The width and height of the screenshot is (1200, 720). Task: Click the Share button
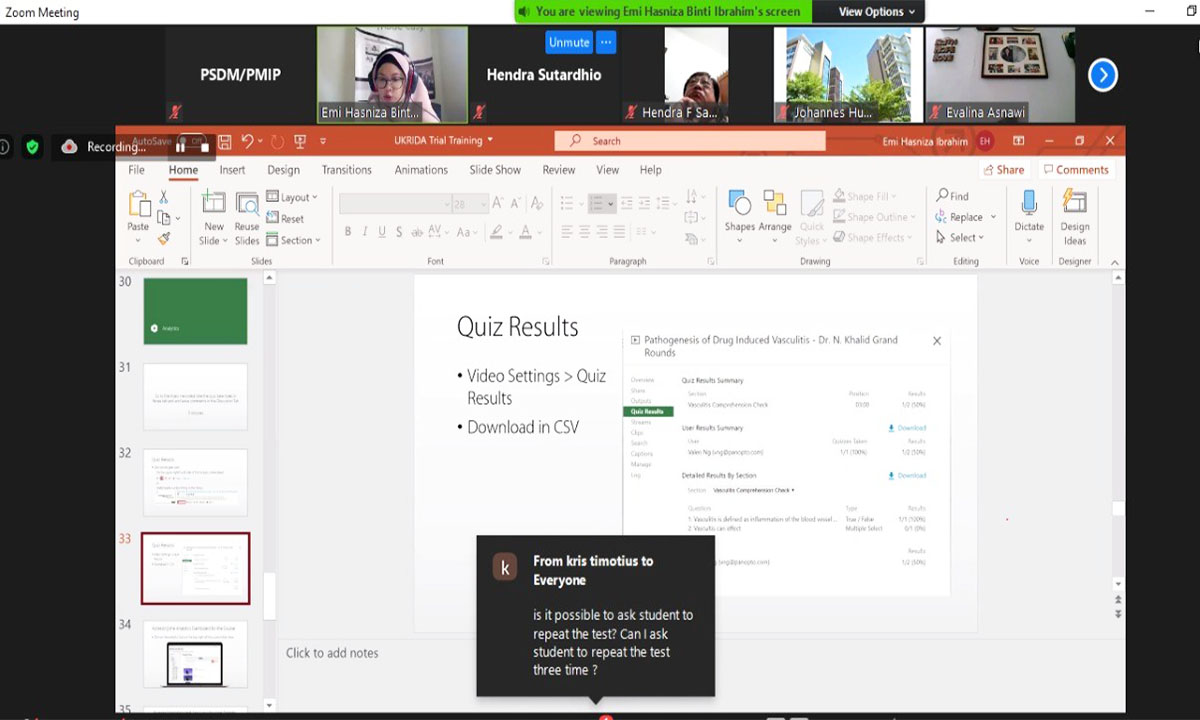(x=1003, y=170)
